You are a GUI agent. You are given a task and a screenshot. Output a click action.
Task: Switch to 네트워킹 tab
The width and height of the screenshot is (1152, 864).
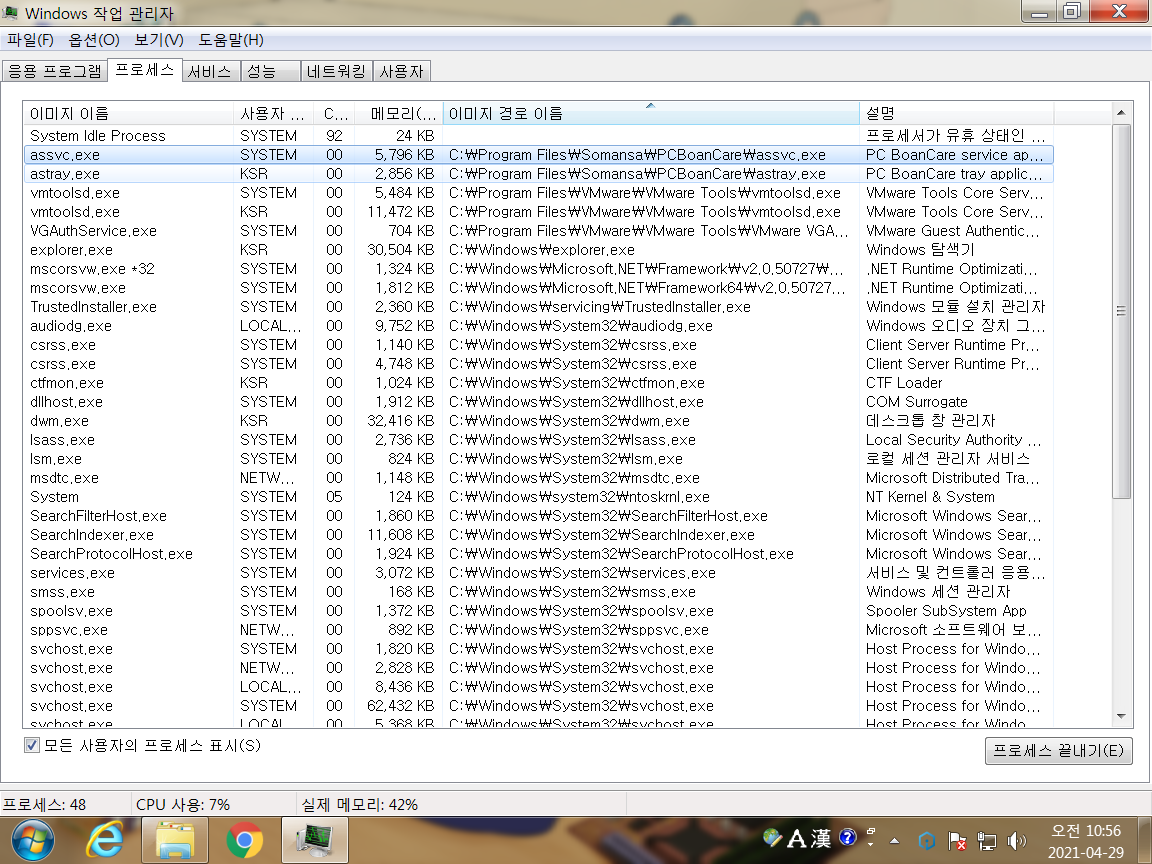click(336, 71)
